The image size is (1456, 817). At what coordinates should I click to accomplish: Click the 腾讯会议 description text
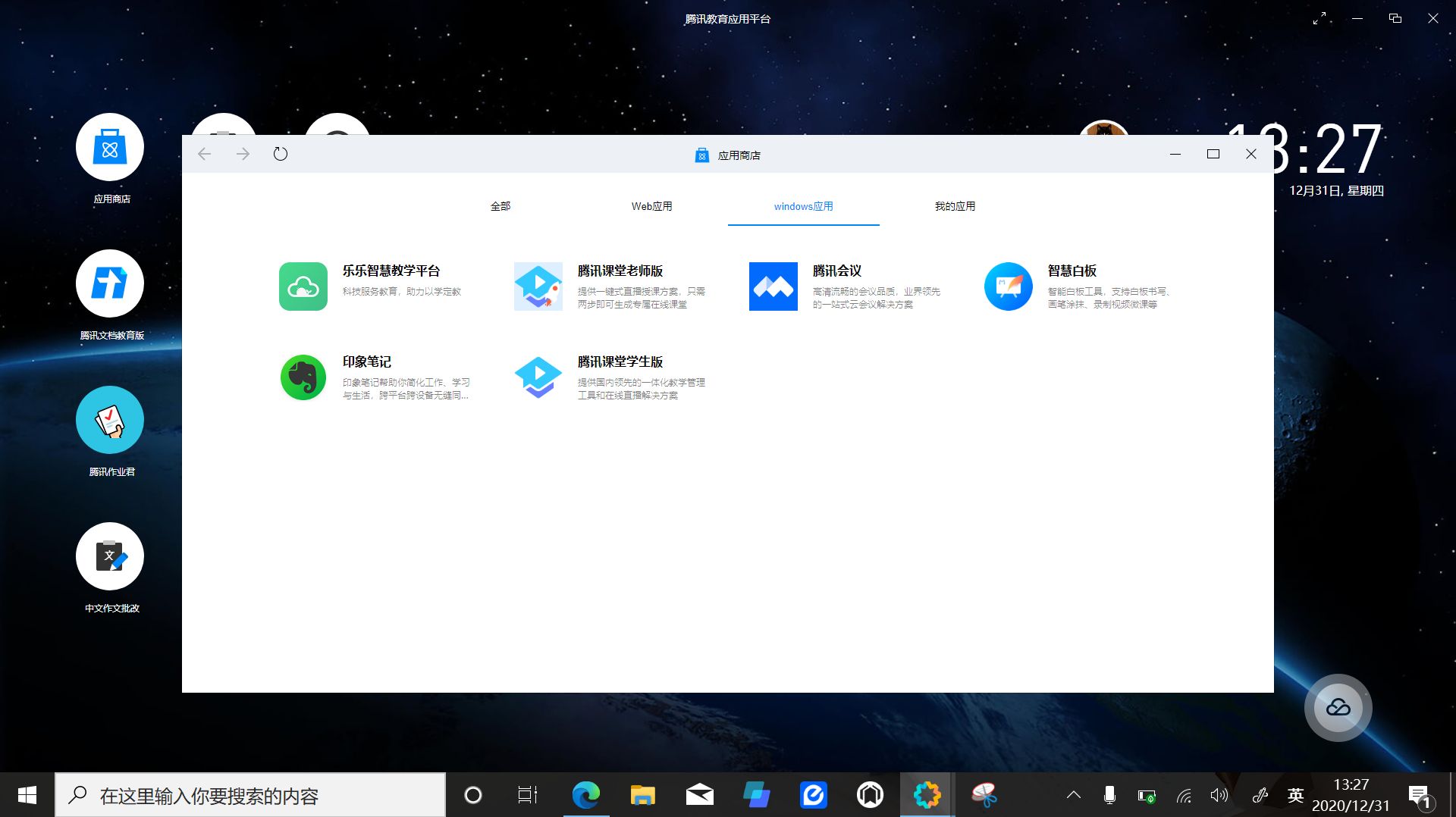click(x=877, y=298)
